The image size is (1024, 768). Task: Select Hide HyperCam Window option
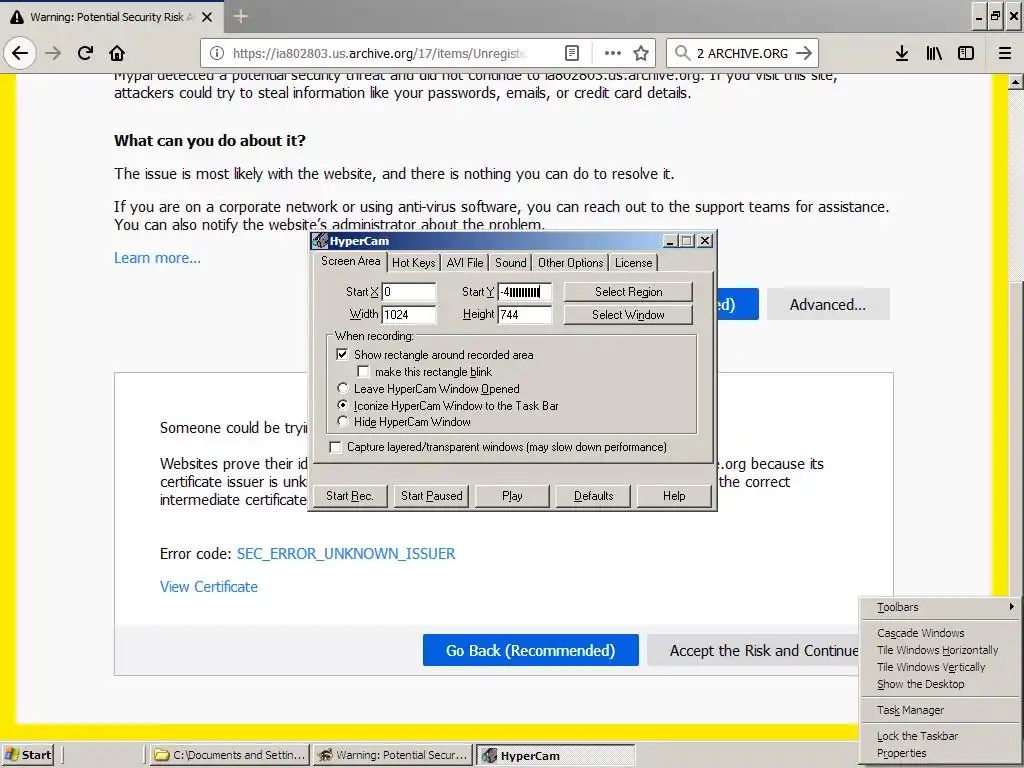(x=342, y=421)
